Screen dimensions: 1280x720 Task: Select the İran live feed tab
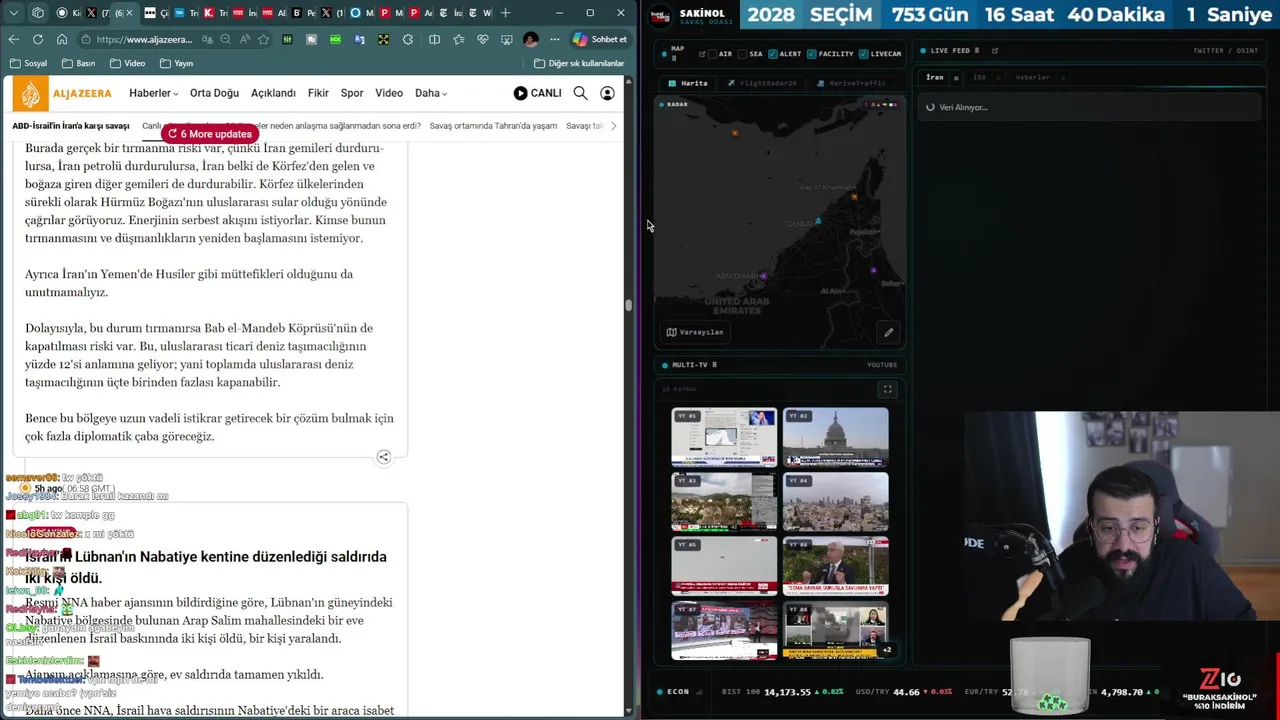[x=935, y=77]
